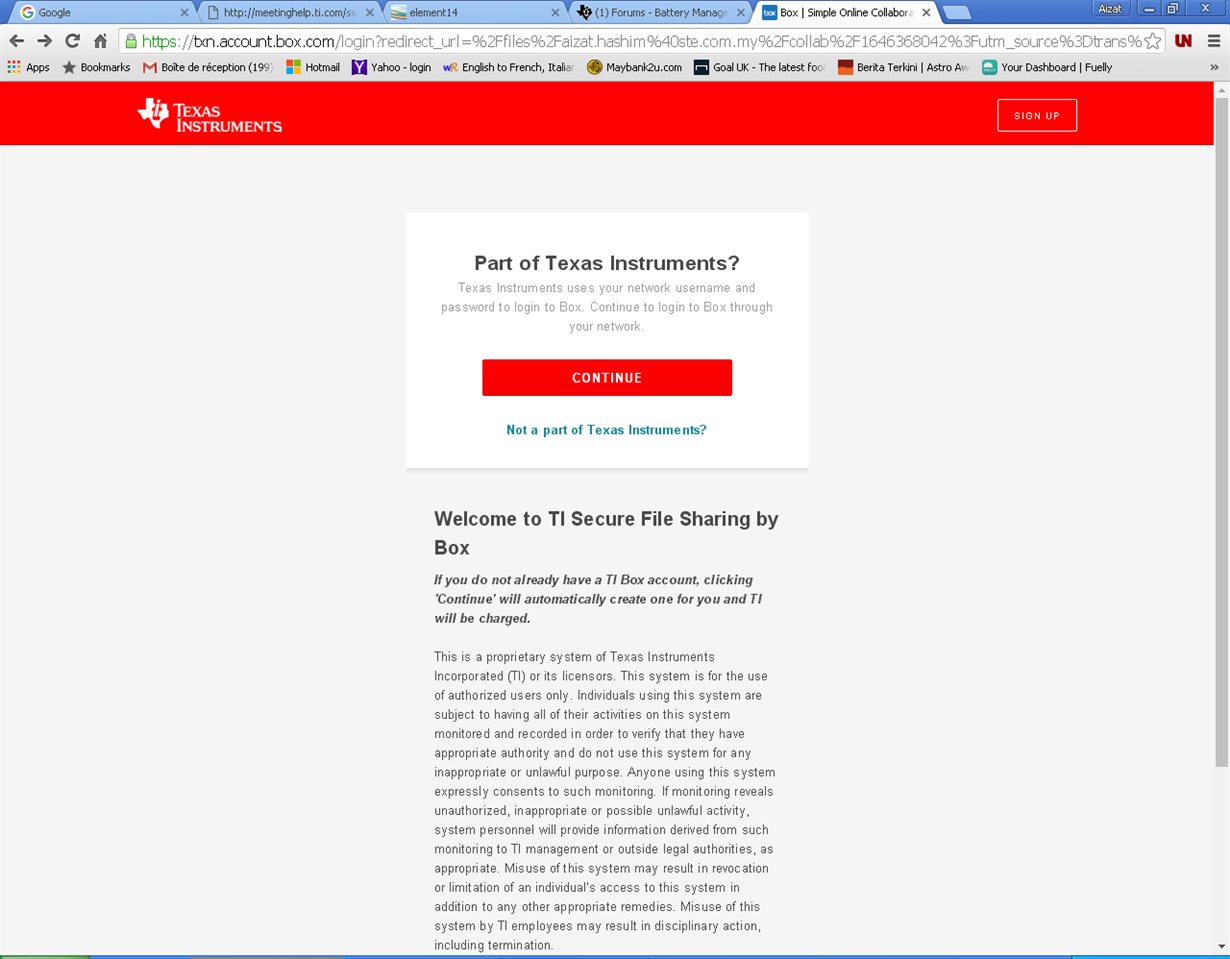Screen dimensions: 1230x959
Task: Click the browser Forward arrow
Action: coord(44,41)
